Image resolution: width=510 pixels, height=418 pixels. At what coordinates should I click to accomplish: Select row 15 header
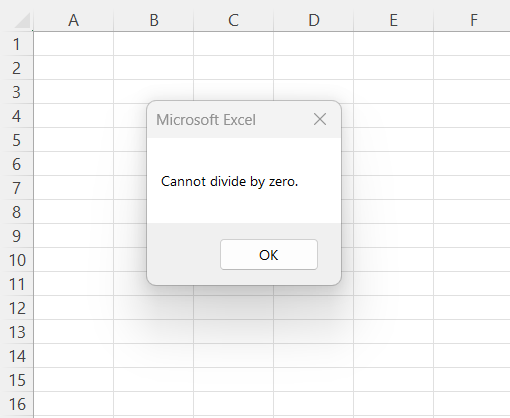tap(17, 380)
